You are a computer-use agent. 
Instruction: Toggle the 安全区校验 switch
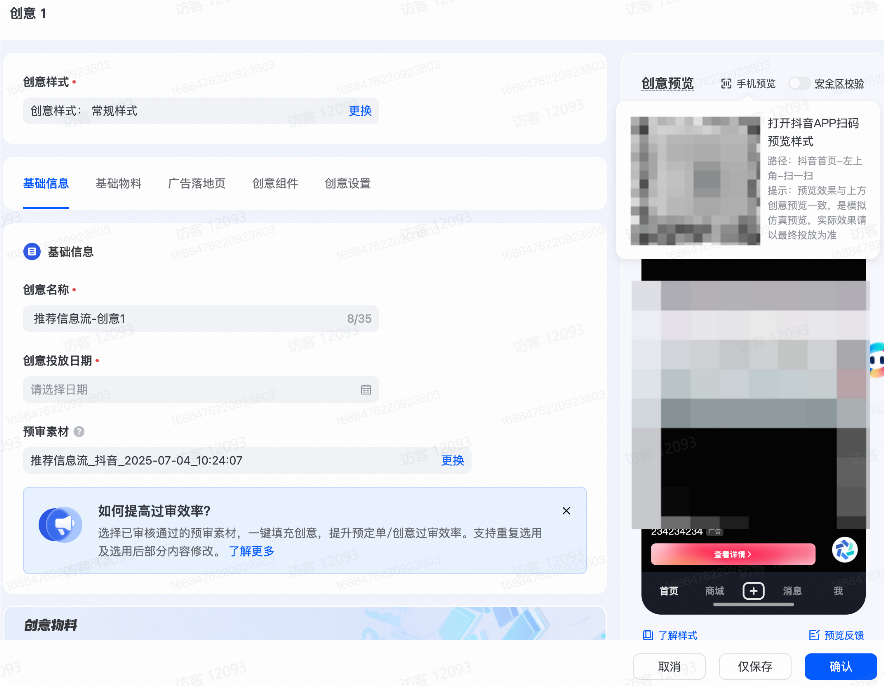click(799, 83)
